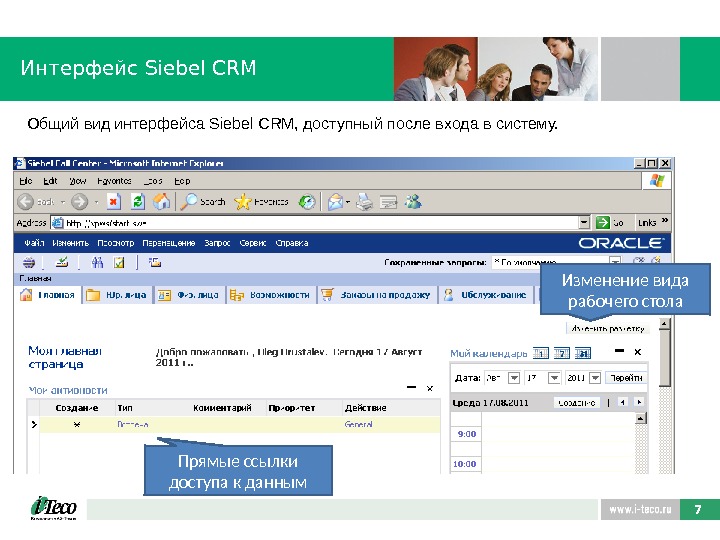Open the Forward button history dropdown arrow

96,202
